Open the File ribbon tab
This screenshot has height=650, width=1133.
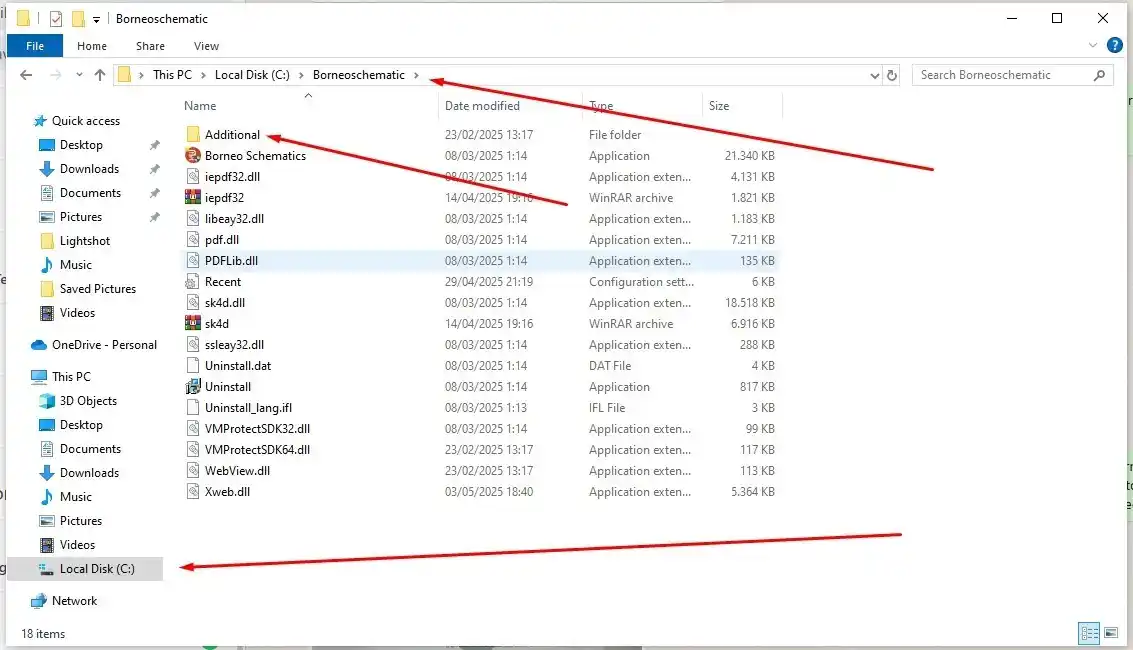(x=35, y=46)
